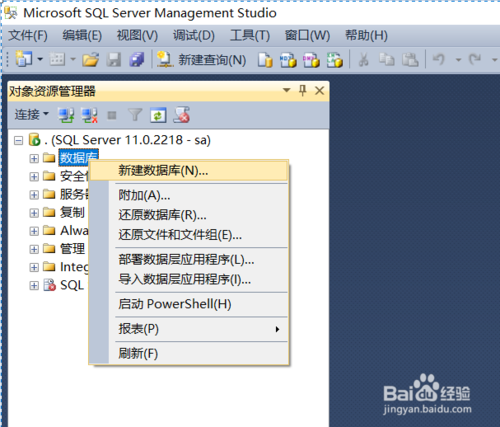Choose 附加(A)... from context menu
Viewport: 500px width, 427px height.
point(189,195)
